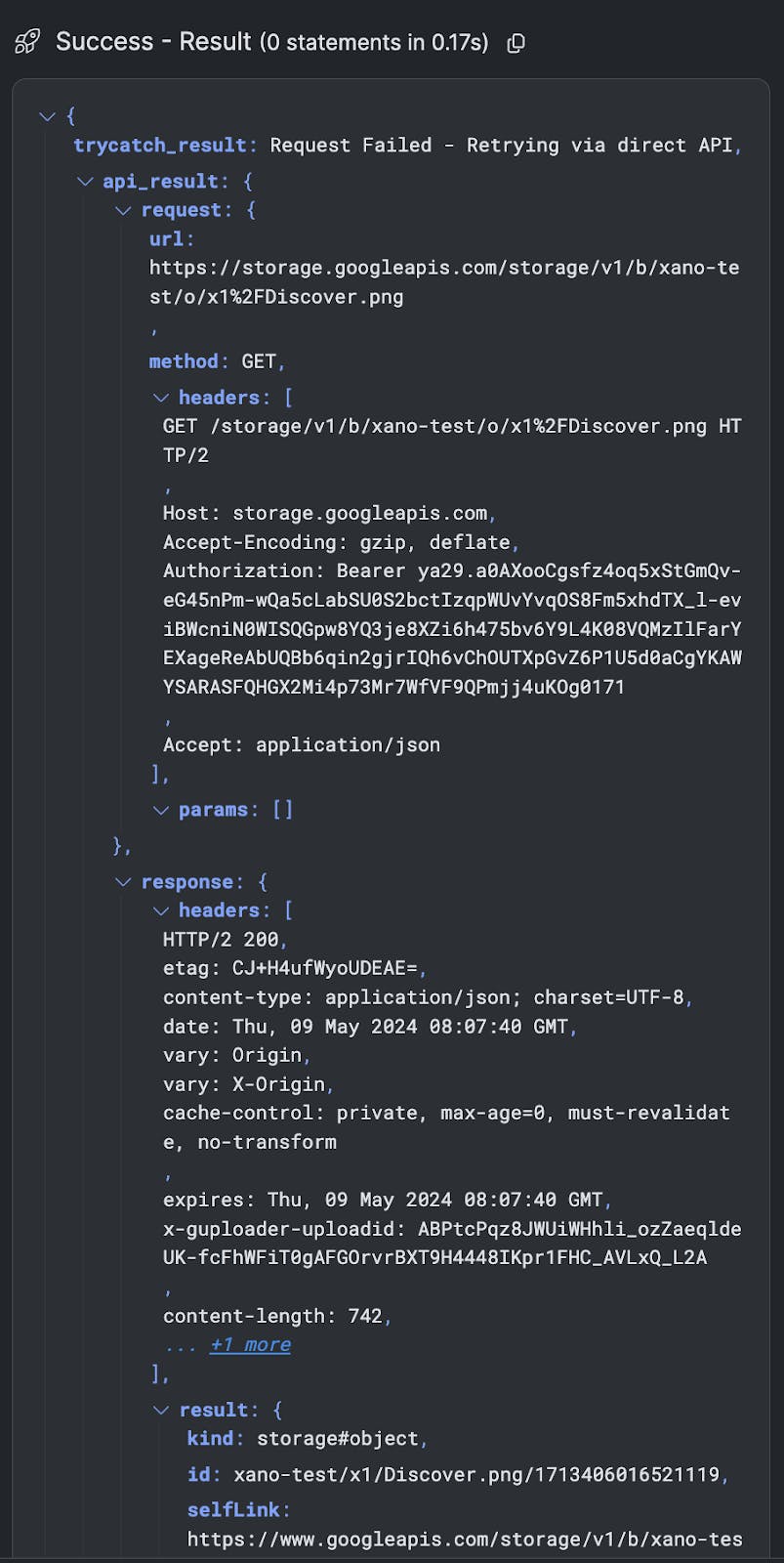Collapse the response headers array chevron
This screenshot has height=1563, width=784.
point(161,910)
